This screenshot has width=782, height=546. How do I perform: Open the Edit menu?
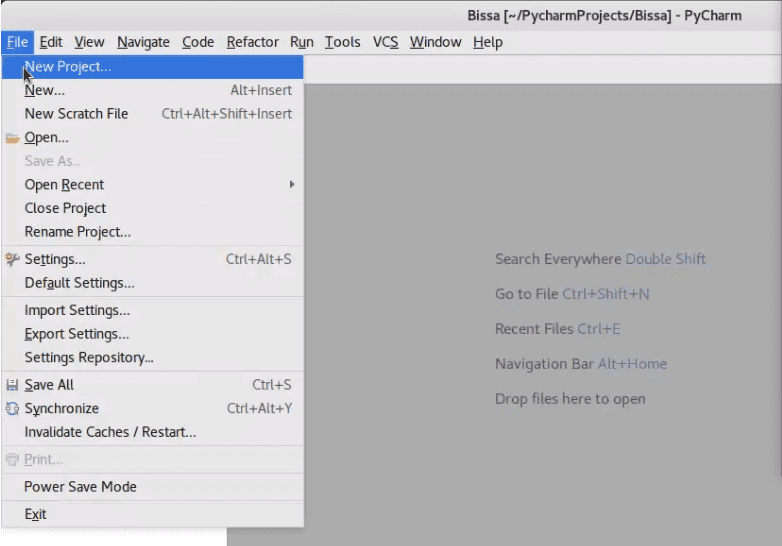[51, 42]
